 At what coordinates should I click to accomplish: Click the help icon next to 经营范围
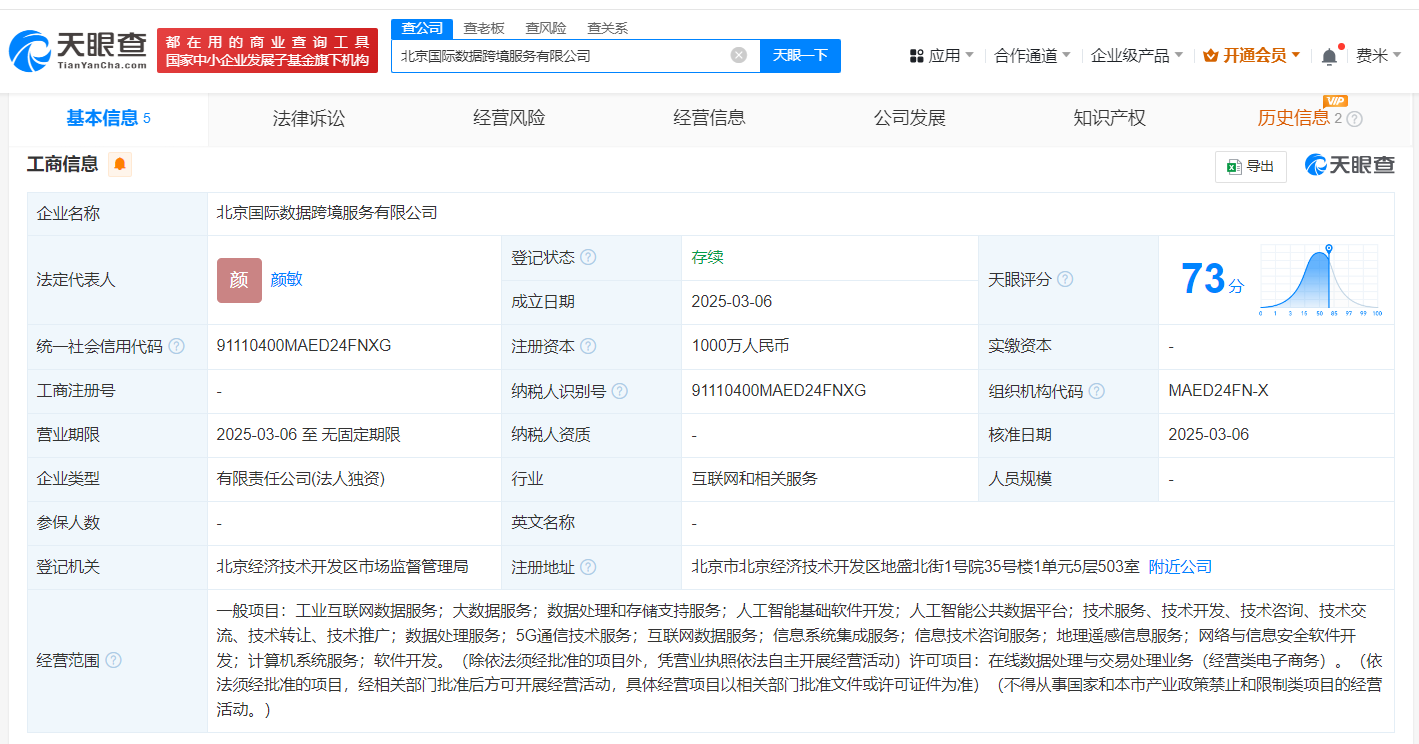pyautogui.click(x=114, y=660)
